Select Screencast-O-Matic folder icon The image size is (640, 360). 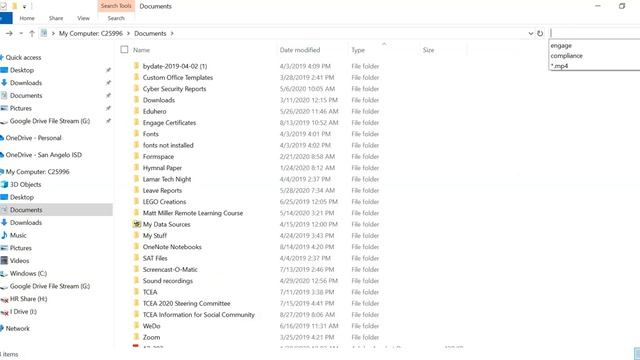136,269
